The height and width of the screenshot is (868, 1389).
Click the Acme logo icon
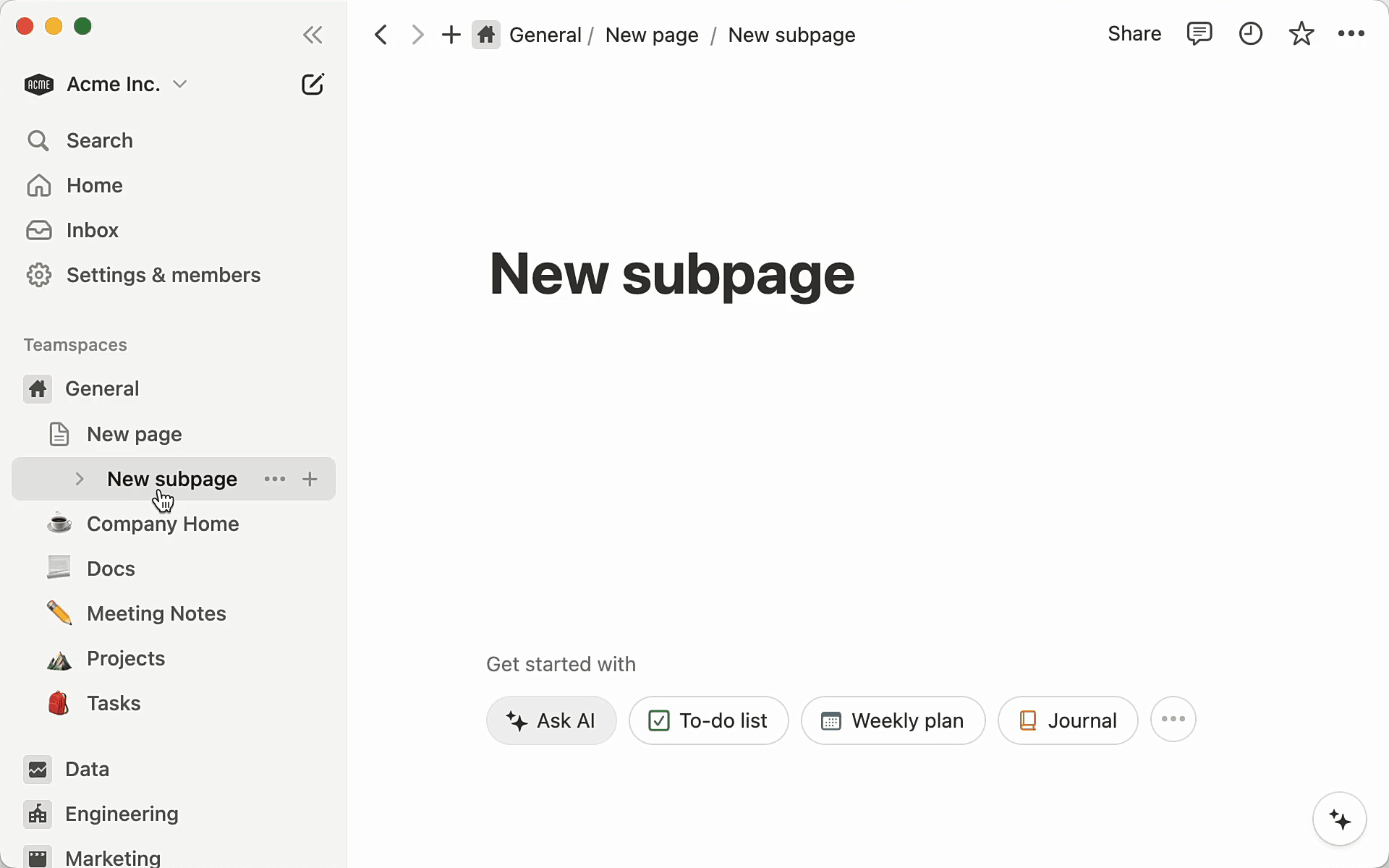[39, 85]
